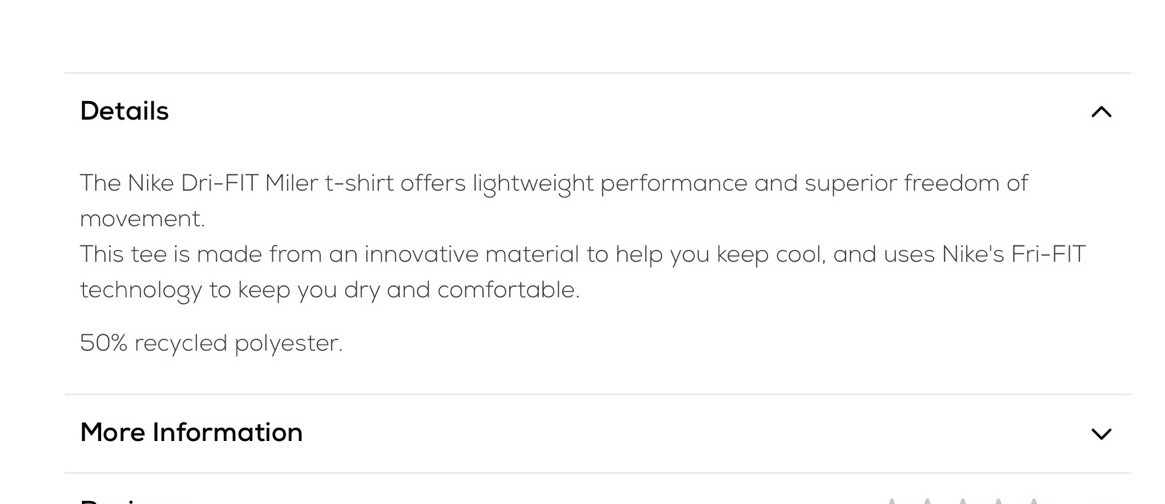This screenshot has height=504, width=1165.
Task: Click the word 'comfortable.' in details
Action: click(x=508, y=290)
